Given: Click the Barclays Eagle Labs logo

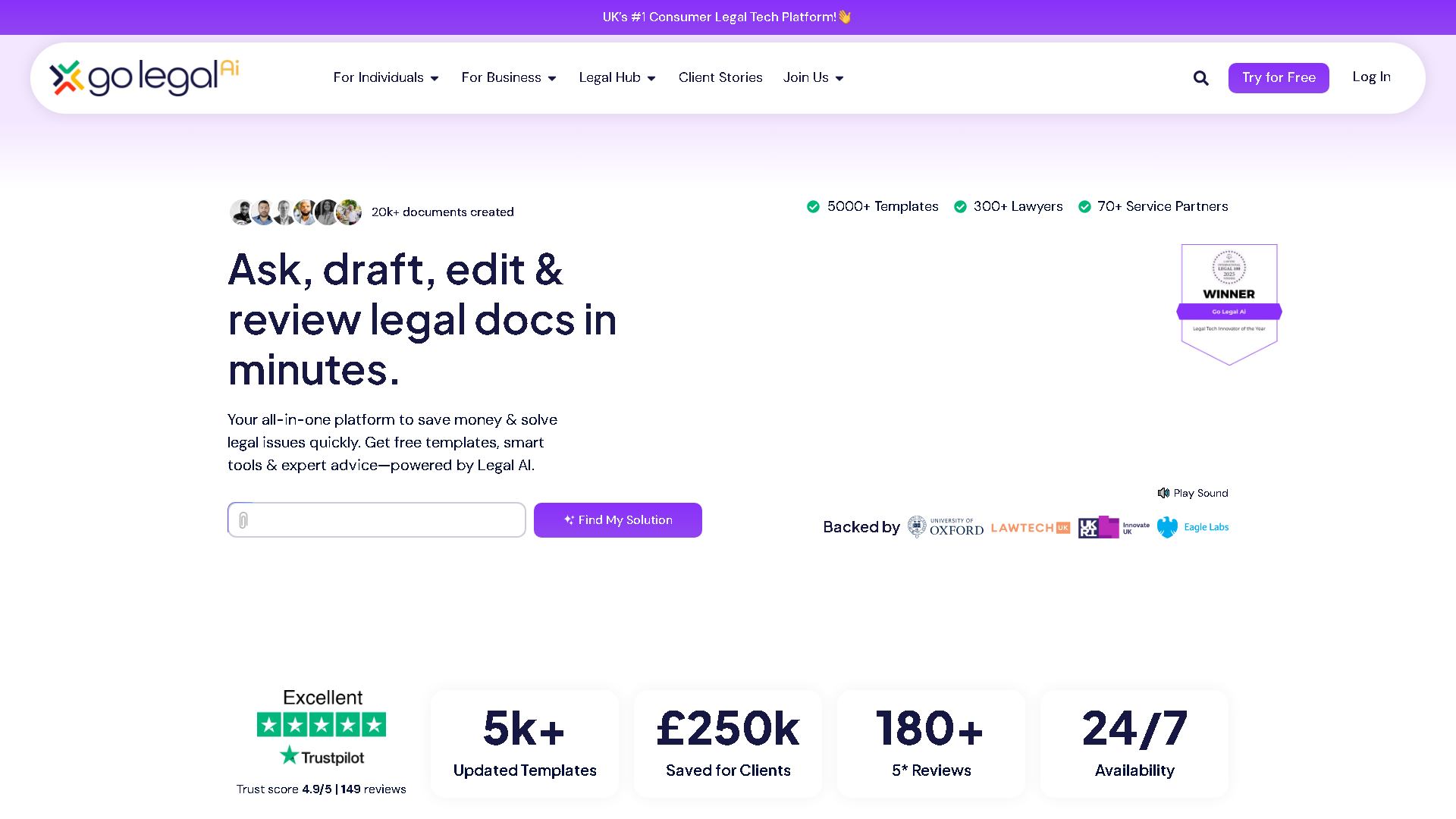Looking at the screenshot, I should click(x=1192, y=526).
